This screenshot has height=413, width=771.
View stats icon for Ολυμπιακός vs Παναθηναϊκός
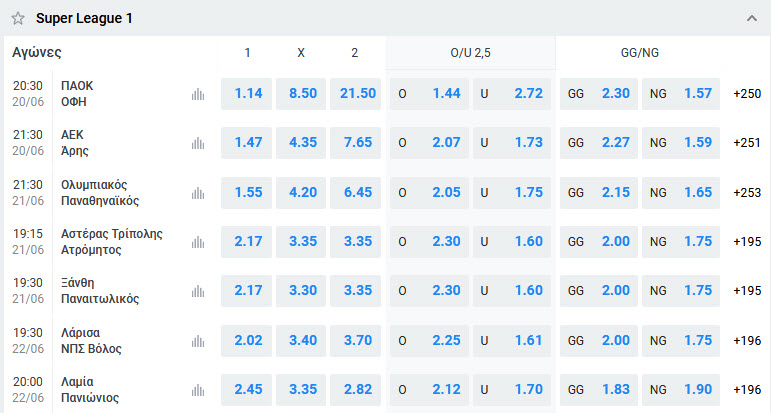click(x=198, y=193)
